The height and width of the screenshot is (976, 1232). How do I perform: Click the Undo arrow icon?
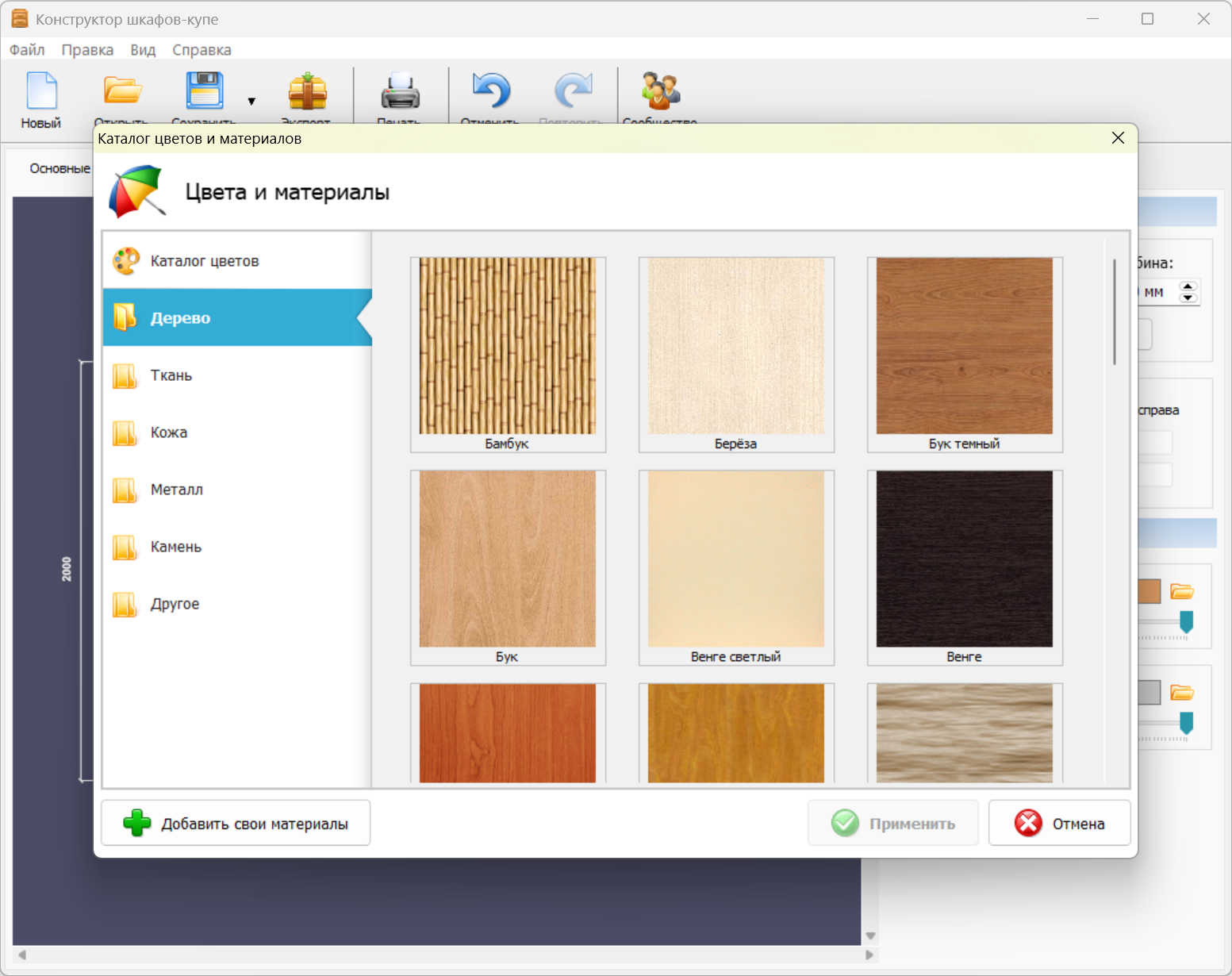point(491,91)
